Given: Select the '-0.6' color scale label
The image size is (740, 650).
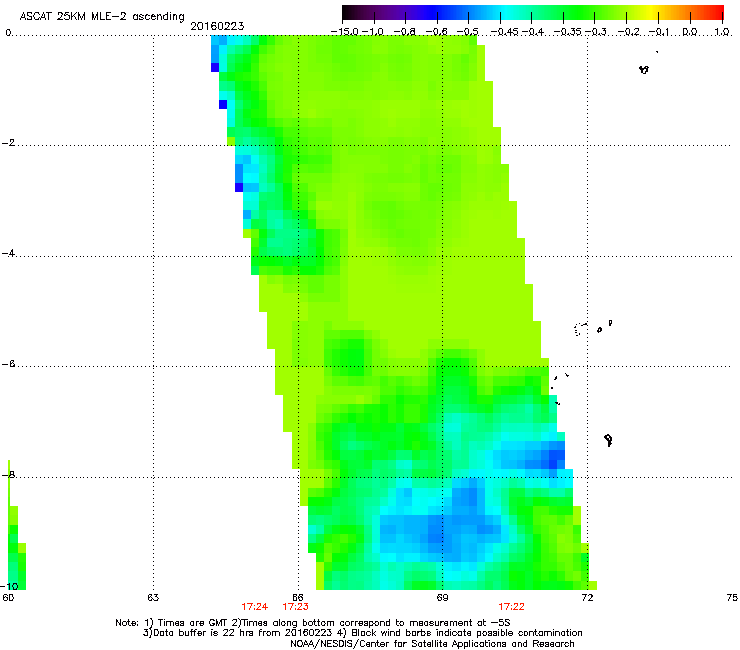Looking at the screenshot, I should click(x=437, y=32).
